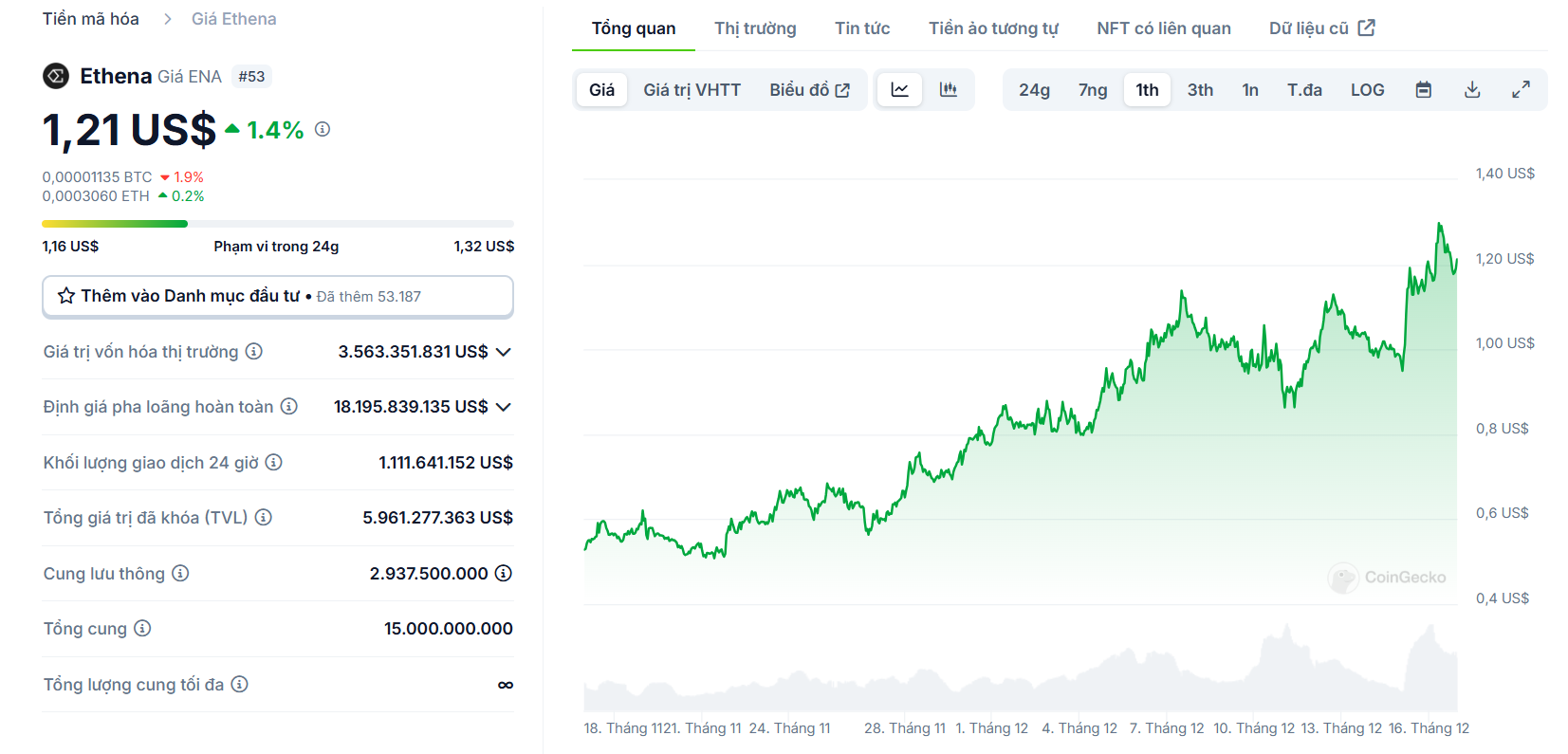Select the 1th time range
Viewport: 1568px width, 754px height.
(x=1148, y=90)
